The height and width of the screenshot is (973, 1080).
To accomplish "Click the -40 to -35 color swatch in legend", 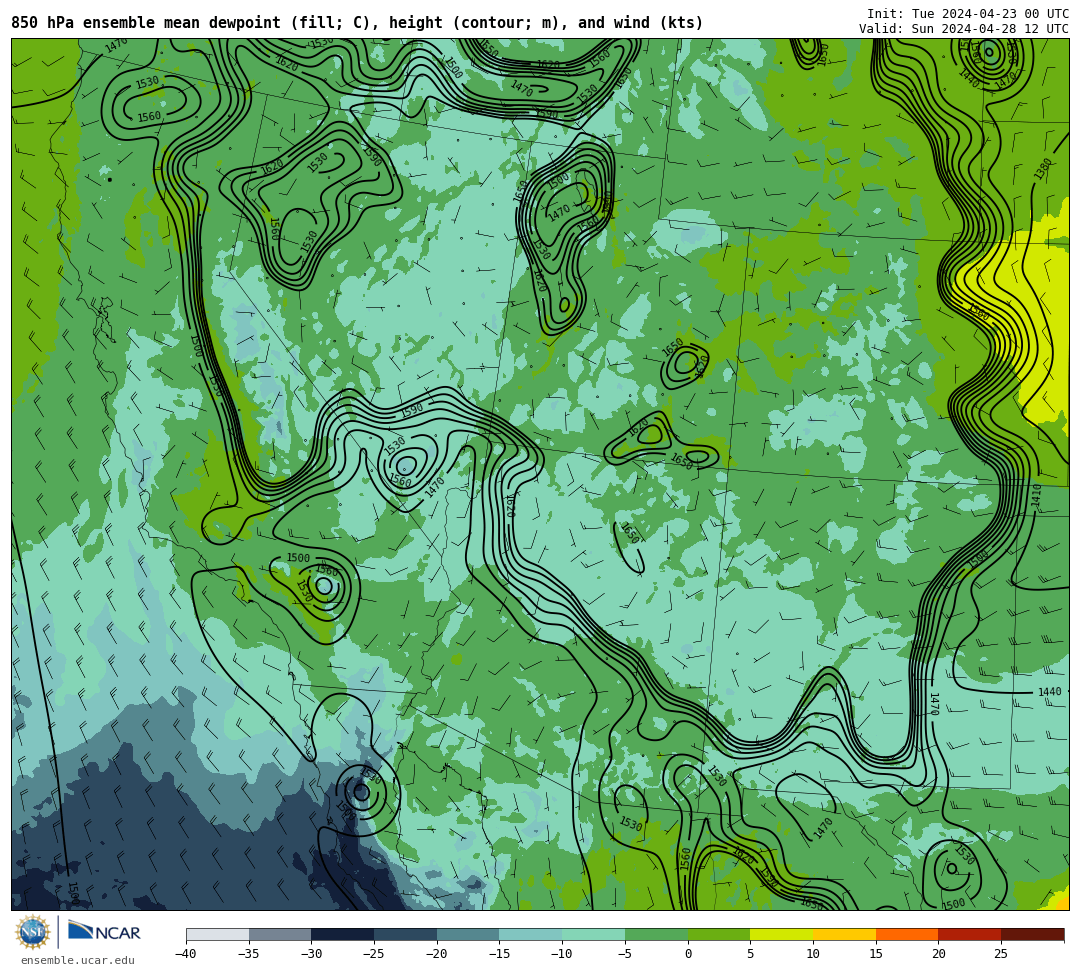I will coord(218,934).
